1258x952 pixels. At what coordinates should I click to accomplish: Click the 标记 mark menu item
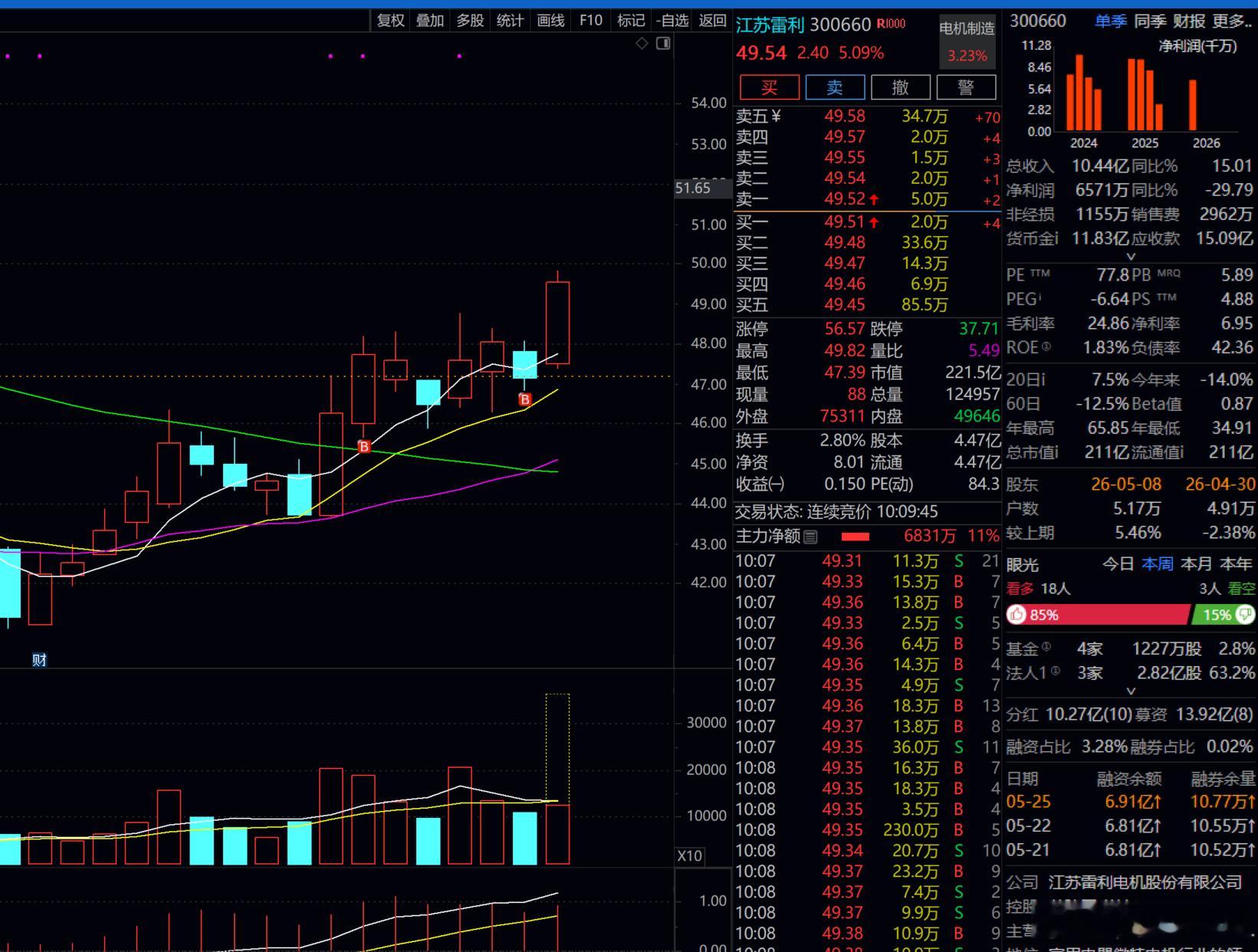tap(631, 21)
